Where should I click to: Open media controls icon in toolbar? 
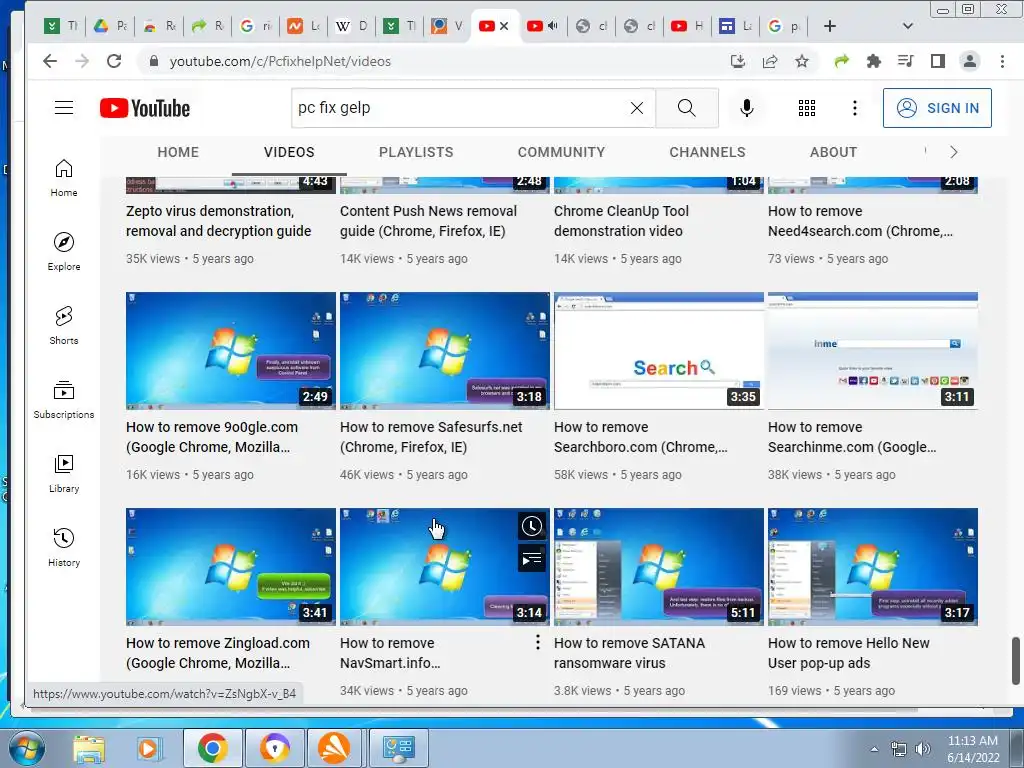tap(906, 61)
